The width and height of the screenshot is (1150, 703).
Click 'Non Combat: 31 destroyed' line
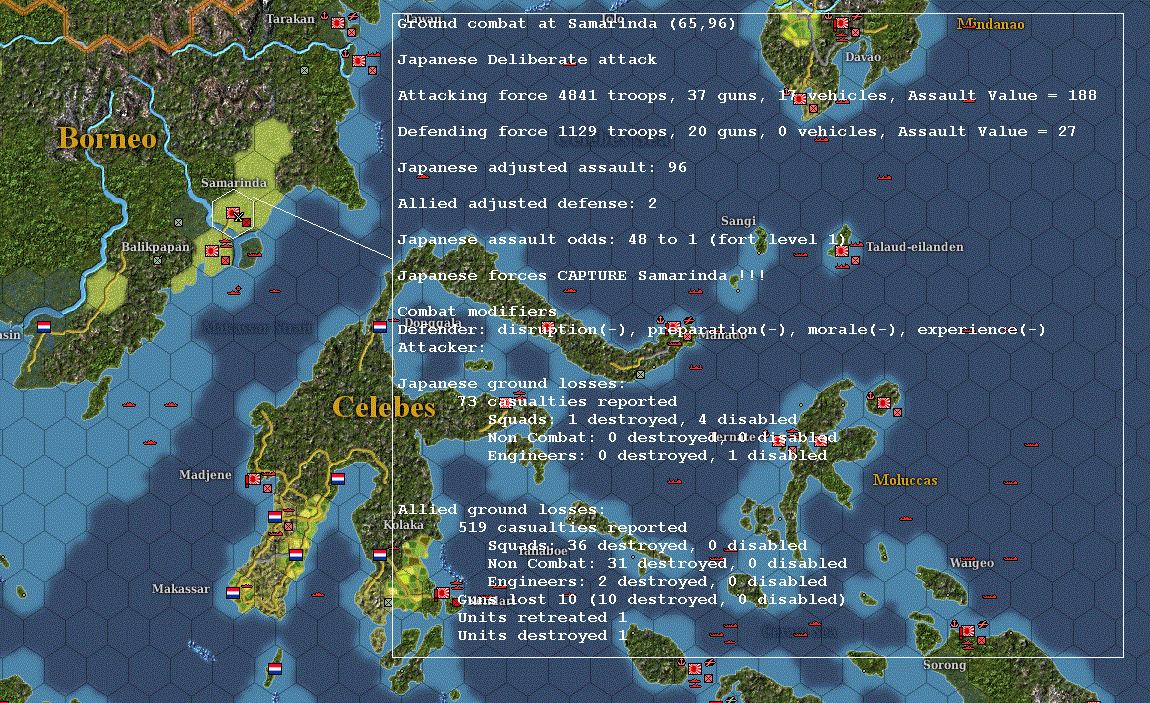667,563
